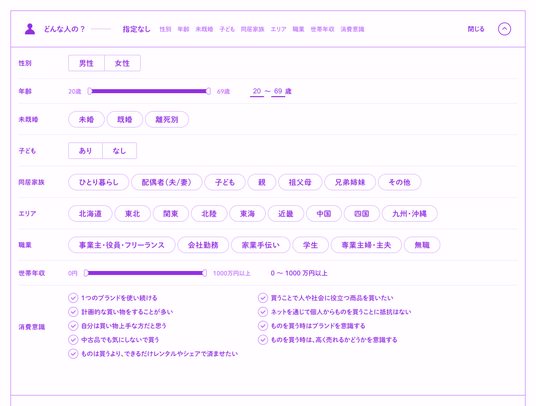
Task: Toggle ものを買う時はブランドを意識する checkmark
Action: [263, 326]
